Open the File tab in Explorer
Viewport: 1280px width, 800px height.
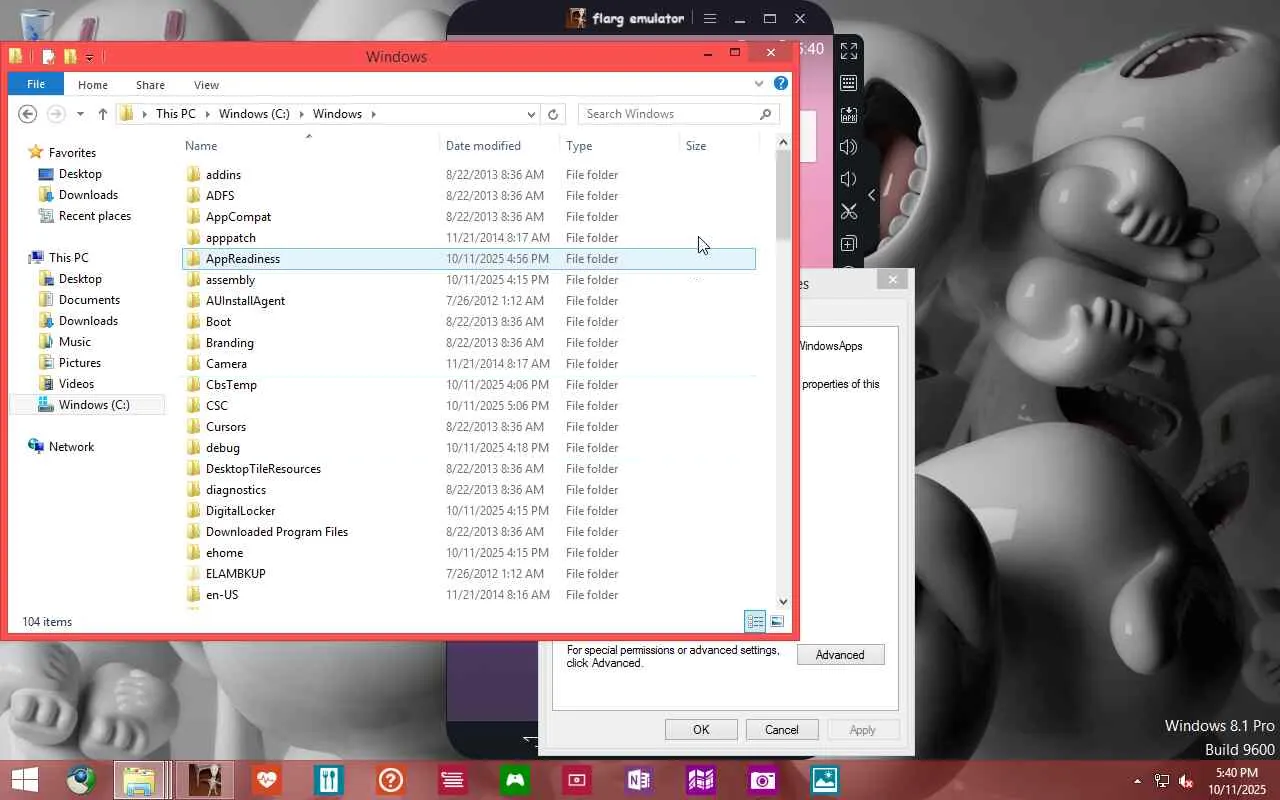[36, 85]
